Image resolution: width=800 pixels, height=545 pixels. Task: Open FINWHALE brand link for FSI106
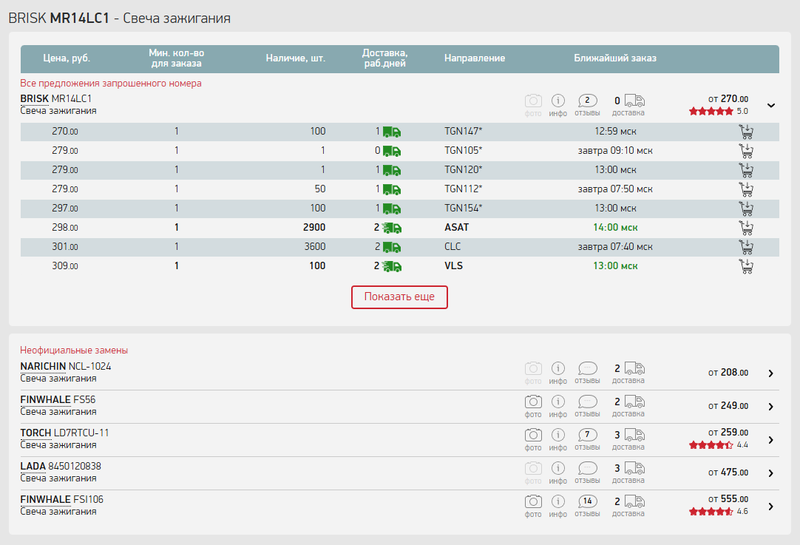click(45, 500)
